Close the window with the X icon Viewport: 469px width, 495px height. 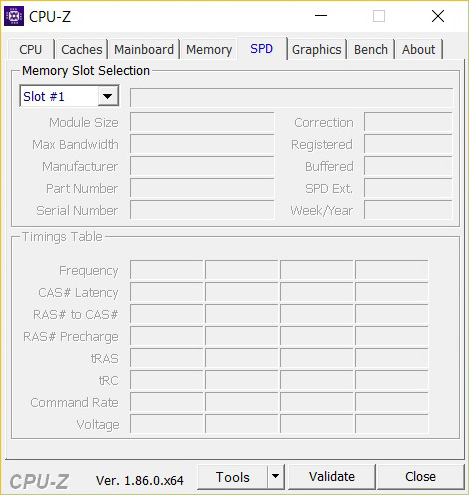coord(438,16)
